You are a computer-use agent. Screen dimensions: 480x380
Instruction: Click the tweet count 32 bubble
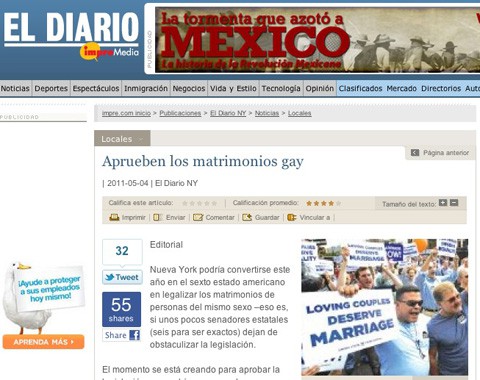click(122, 252)
